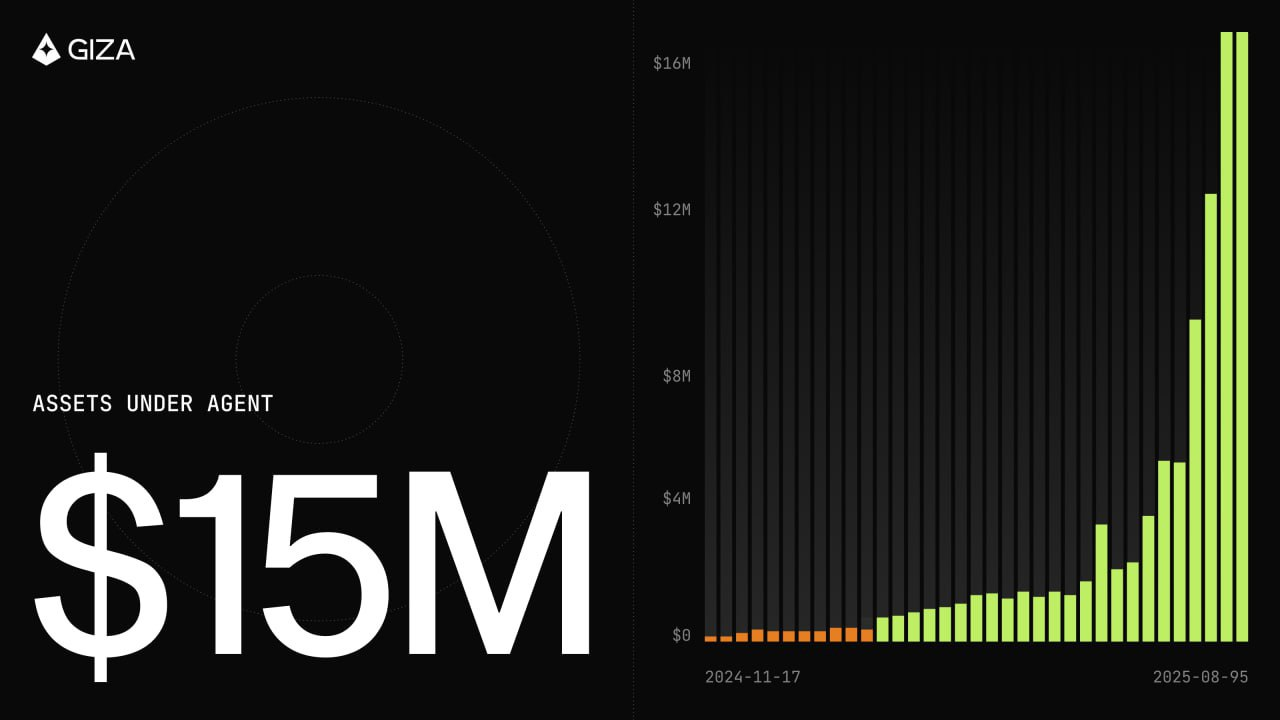Select the 2024-11-17 start date label
The width and height of the screenshot is (1280, 720).
pos(752,677)
